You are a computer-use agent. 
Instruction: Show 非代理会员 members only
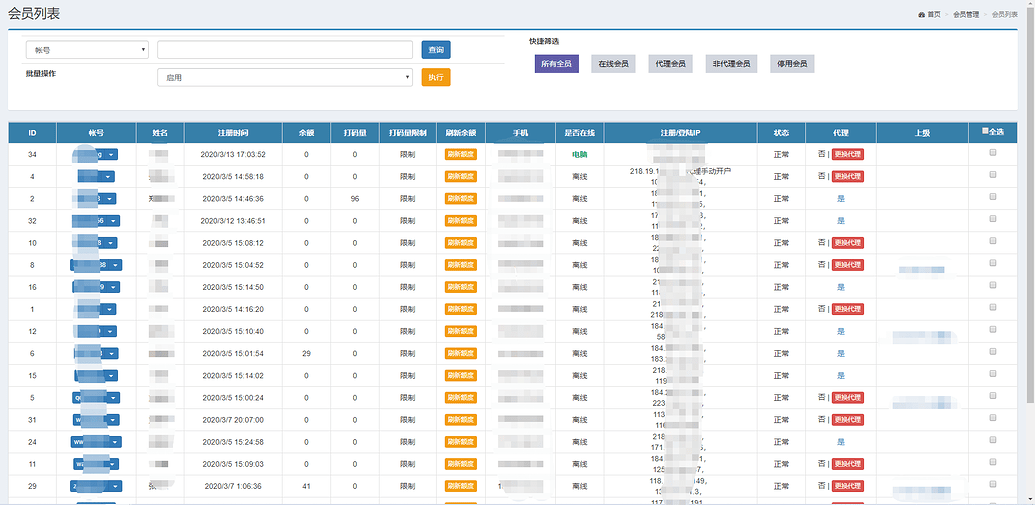click(730, 63)
